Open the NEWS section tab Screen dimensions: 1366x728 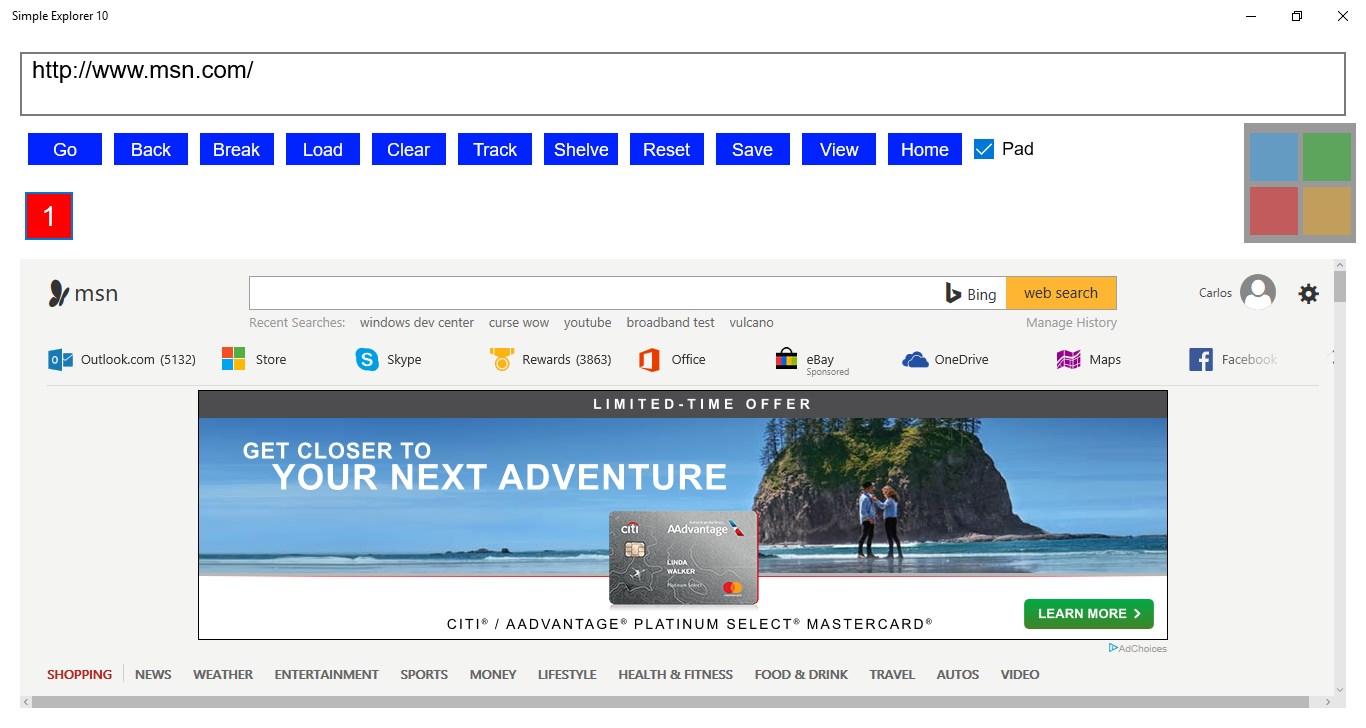click(153, 674)
